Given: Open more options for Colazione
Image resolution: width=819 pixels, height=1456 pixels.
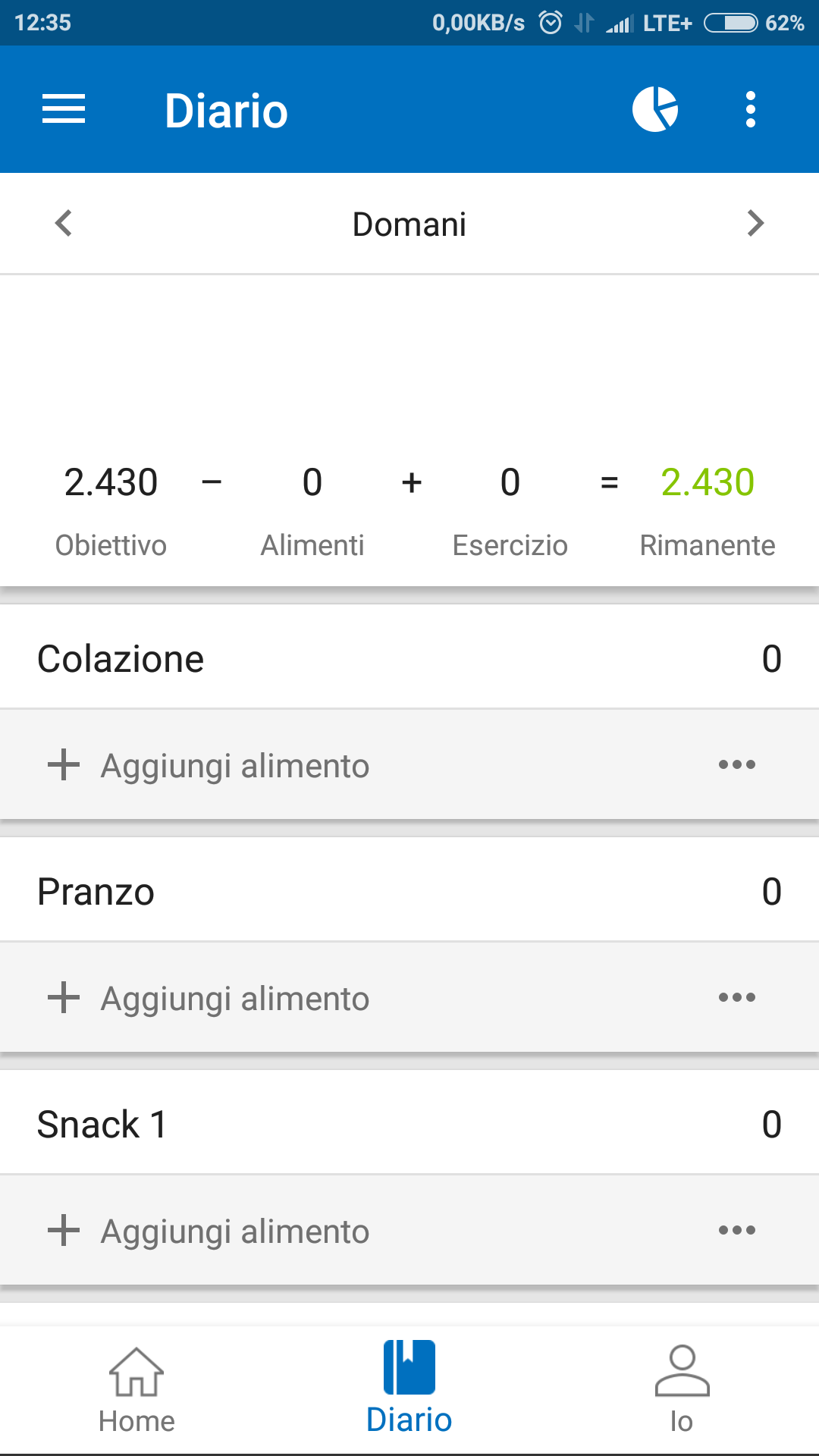Looking at the screenshot, I should point(736,764).
